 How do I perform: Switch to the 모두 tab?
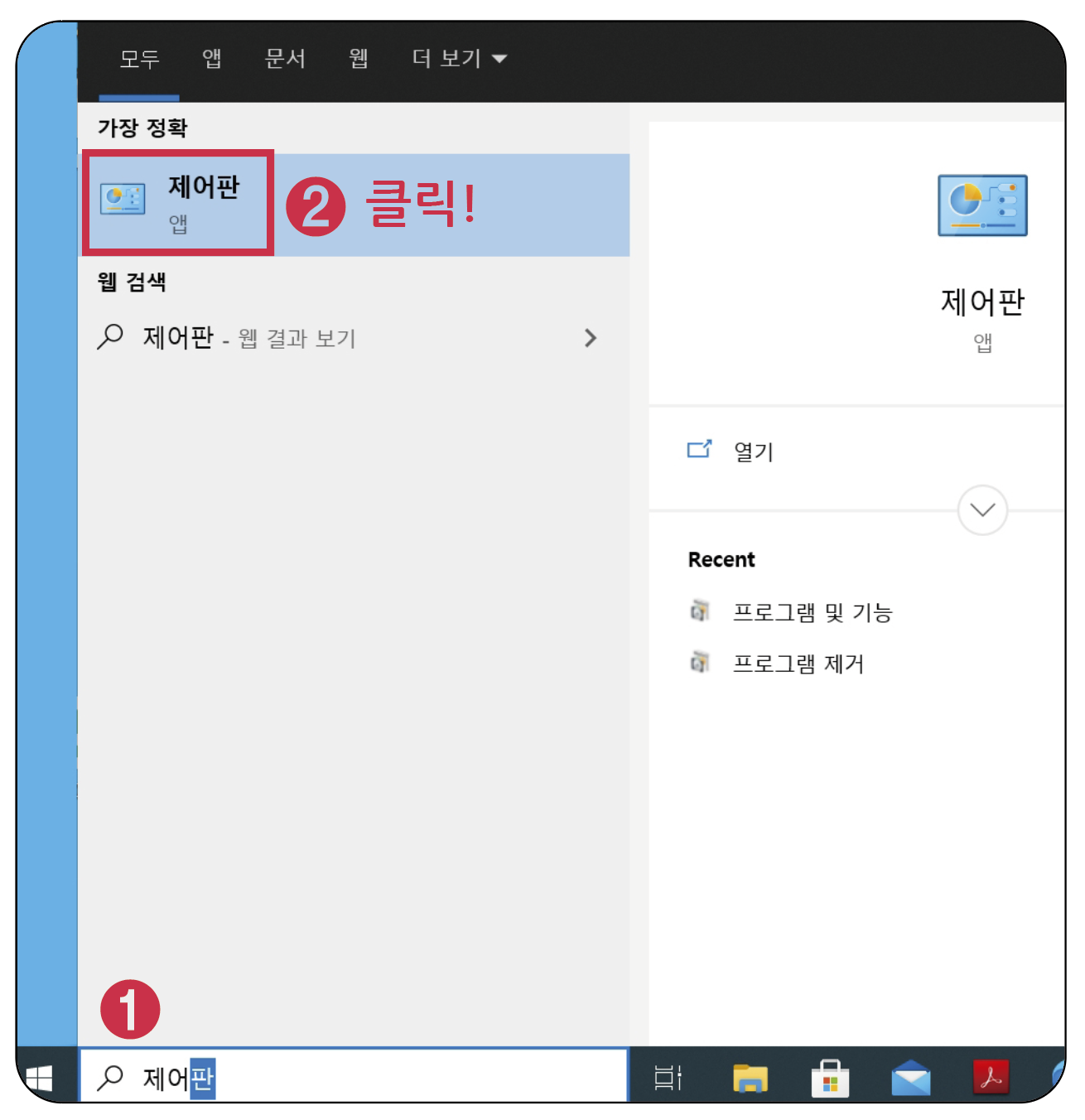(x=139, y=59)
